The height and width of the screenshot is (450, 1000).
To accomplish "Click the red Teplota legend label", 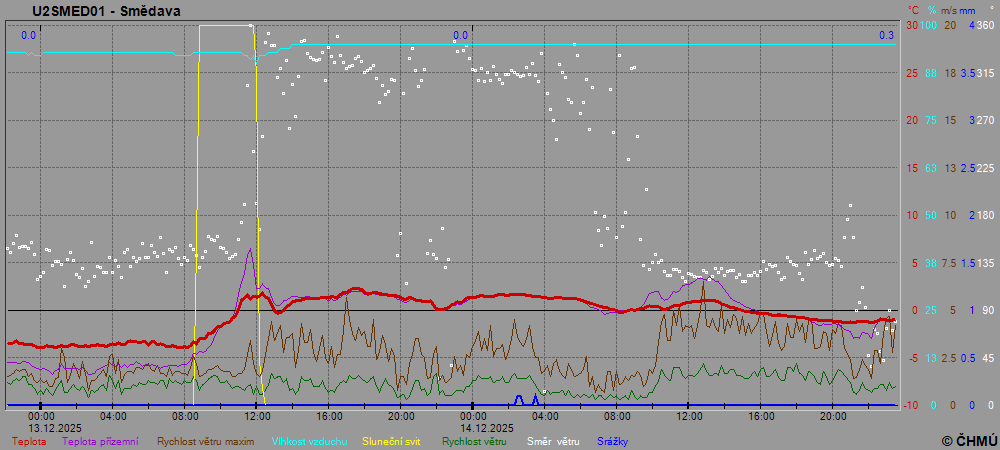I will pyautogui.click(x=28, y=441).
